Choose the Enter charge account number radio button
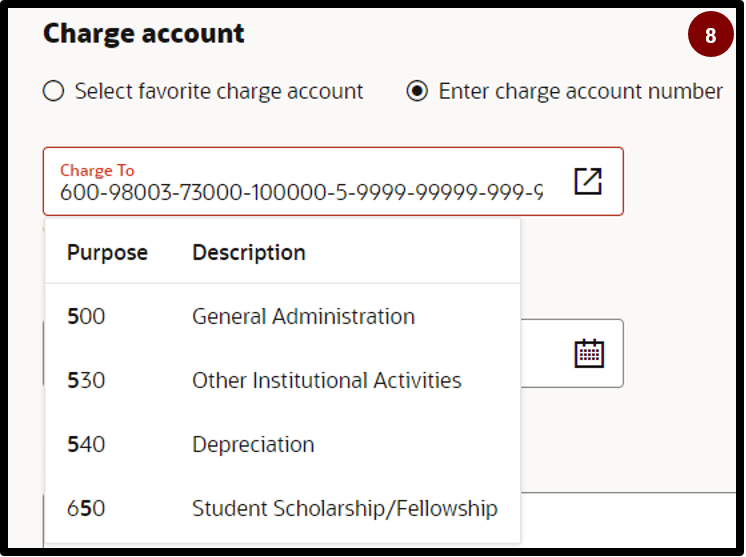The image size is (746, 557). 417,91
